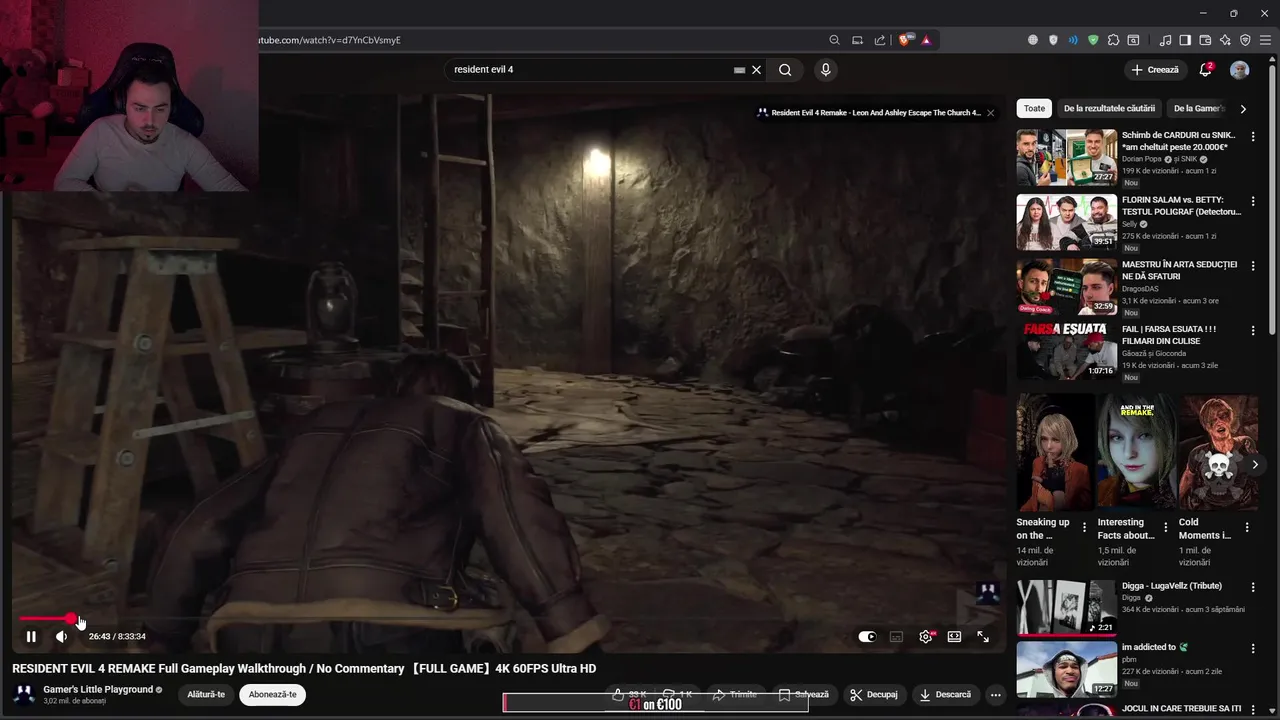Open options for 'Cold Moments' short
The width and height of the screenshot is (1280, 720).
click(x=1246, y=527)
